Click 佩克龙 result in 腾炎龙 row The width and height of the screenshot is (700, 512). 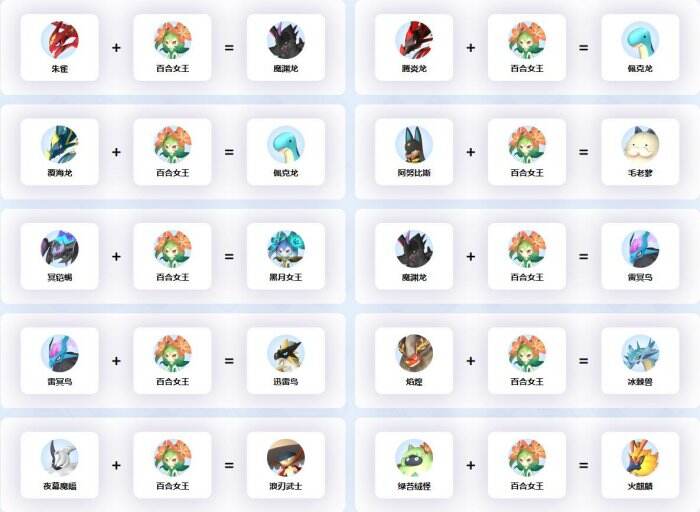coord(640,47)
